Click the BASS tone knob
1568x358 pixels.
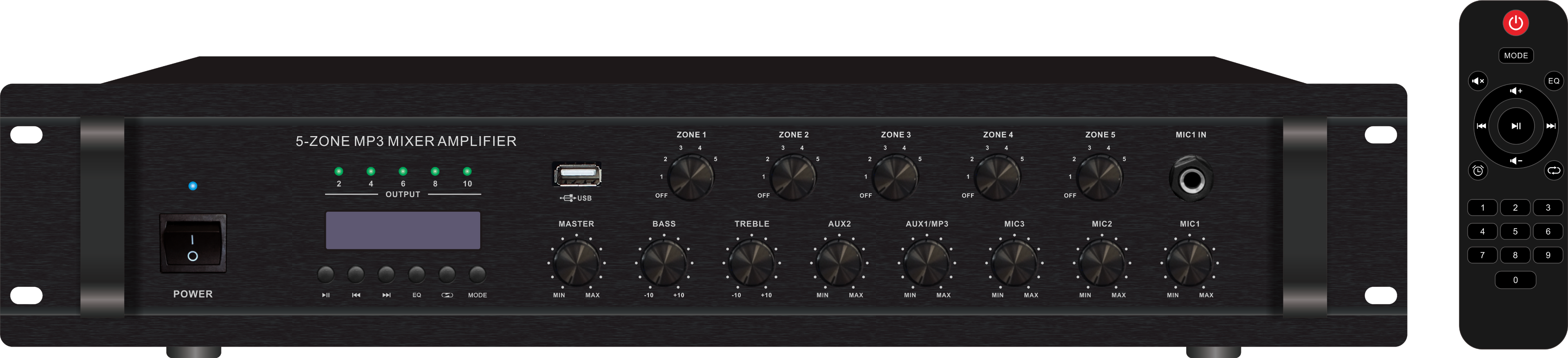[x=664, y=263]
